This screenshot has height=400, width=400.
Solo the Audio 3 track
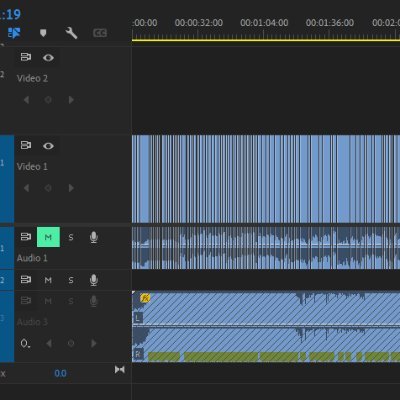71,301
